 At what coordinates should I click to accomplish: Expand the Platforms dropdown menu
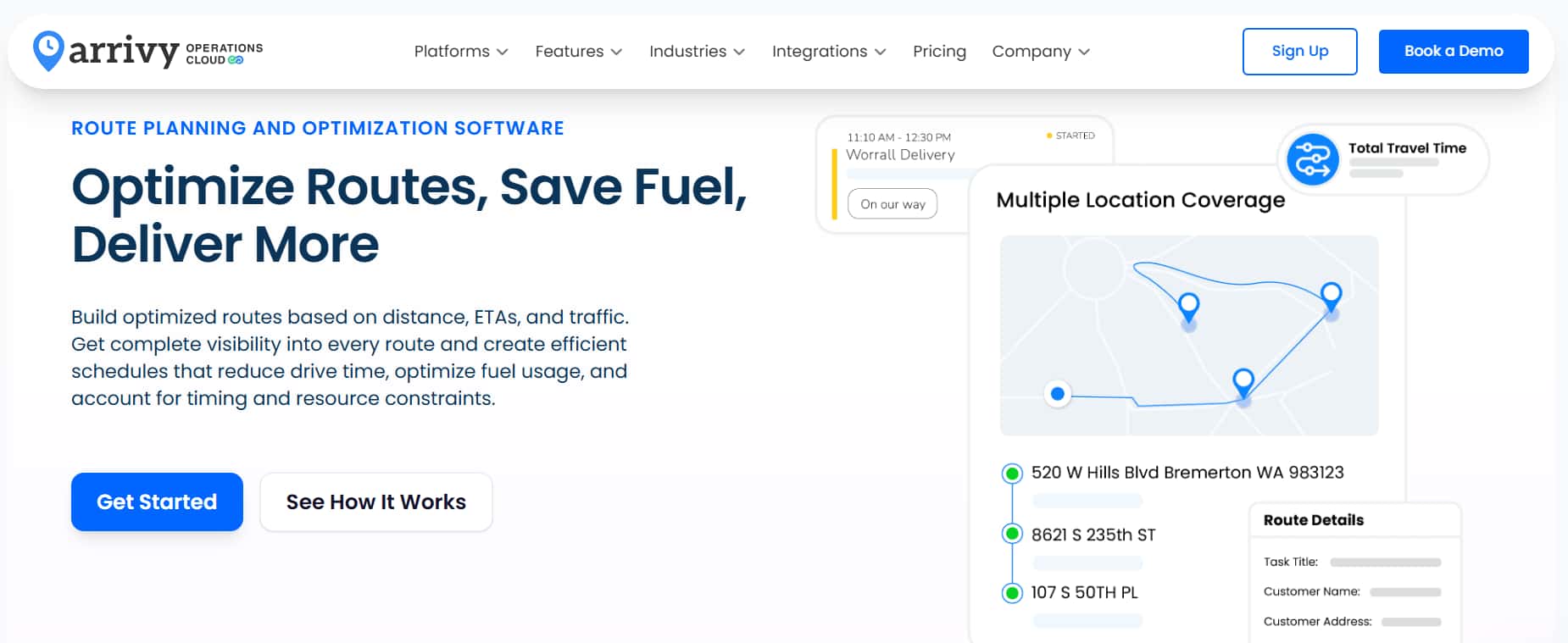coord(460,52)
